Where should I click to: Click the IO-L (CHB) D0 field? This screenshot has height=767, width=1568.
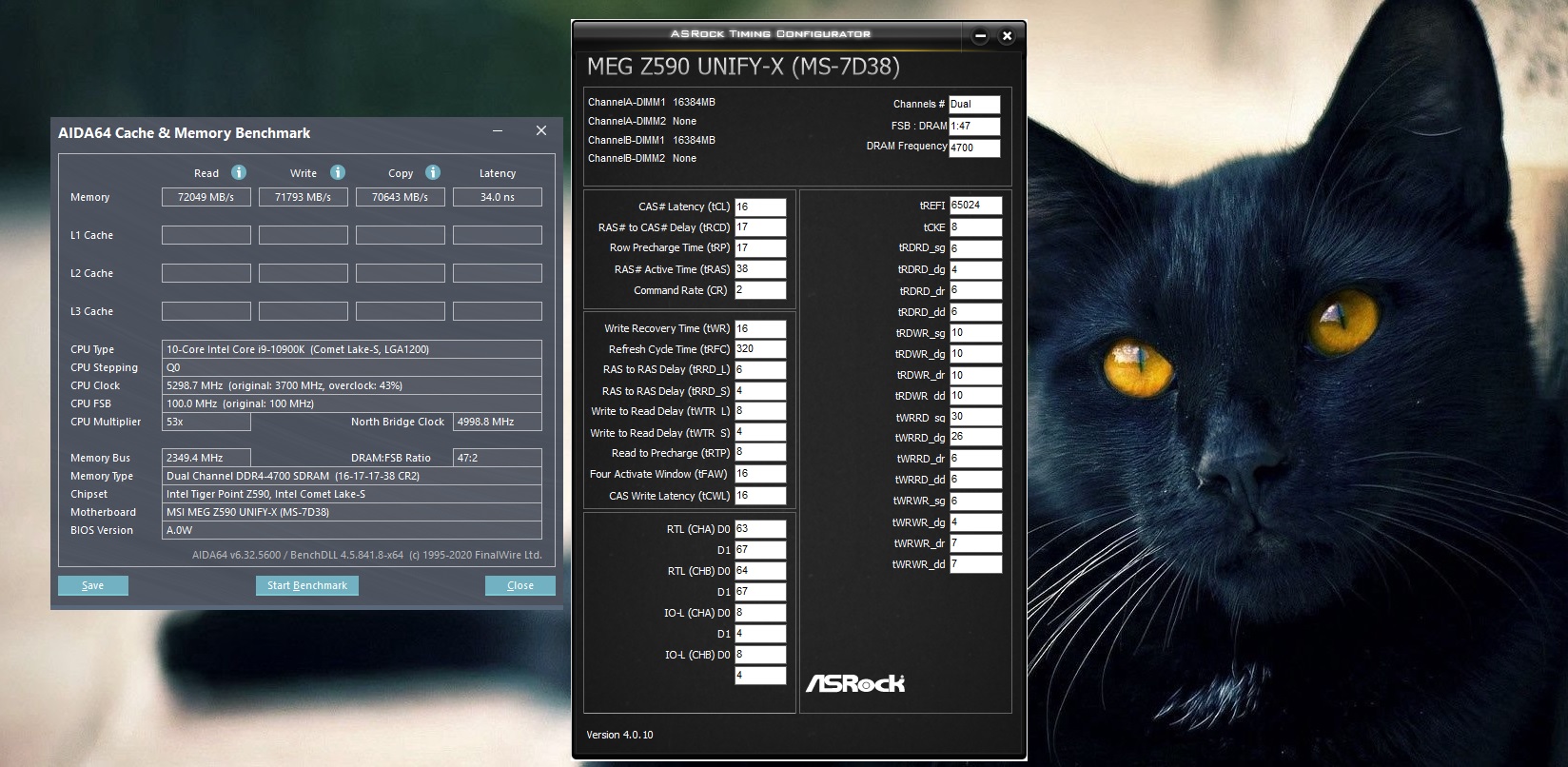tap(760, 655)
